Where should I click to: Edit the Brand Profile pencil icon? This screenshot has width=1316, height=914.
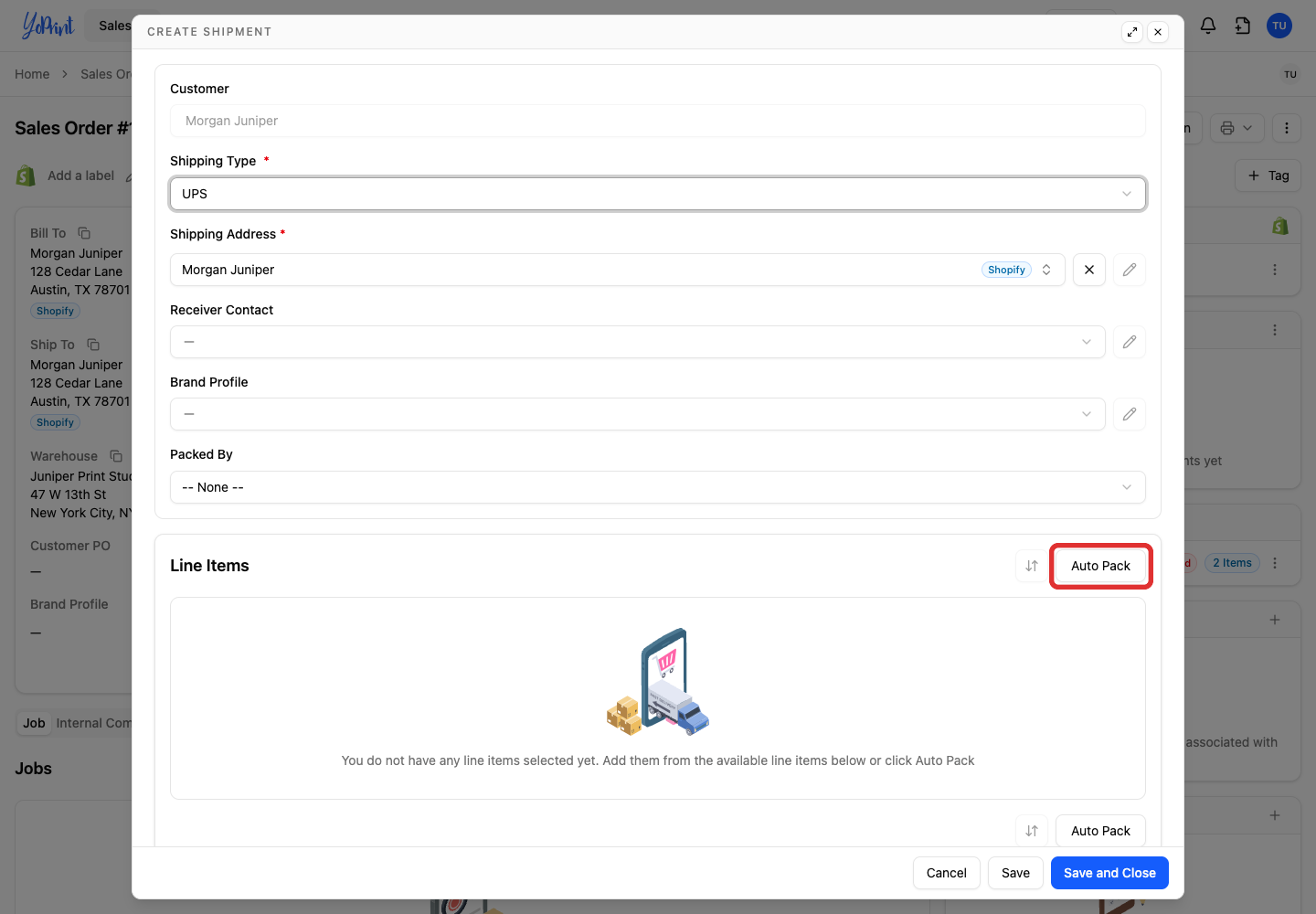coord(1130,414)
